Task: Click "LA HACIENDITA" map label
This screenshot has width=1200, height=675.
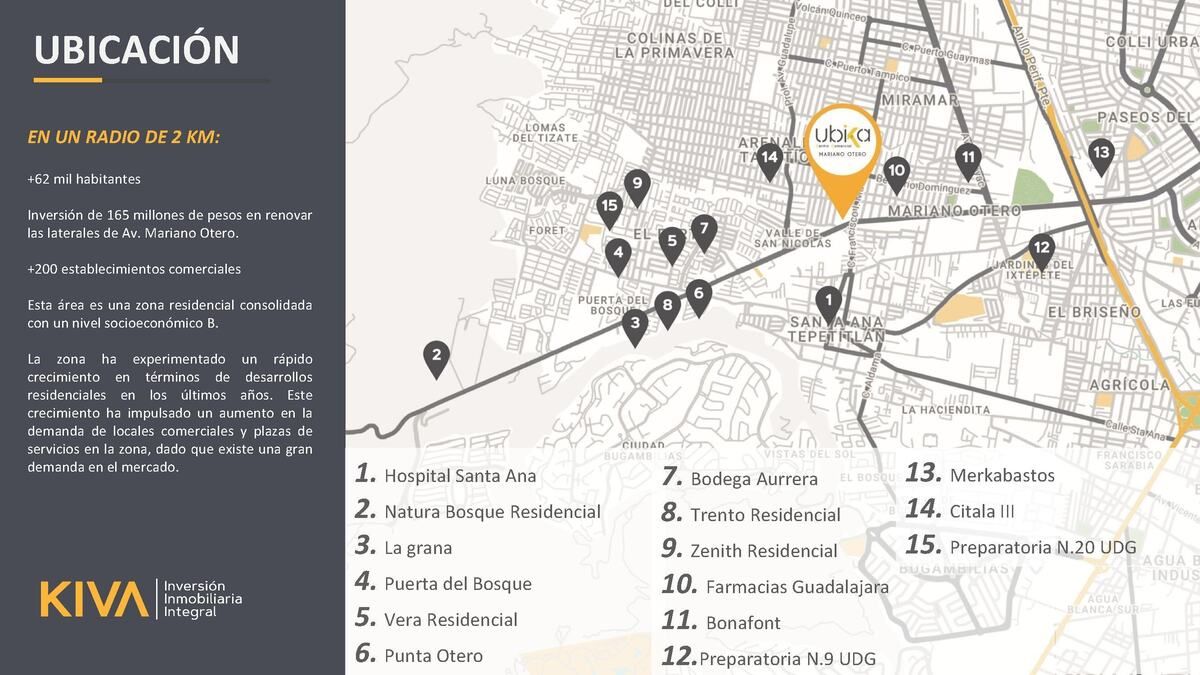Action: point(945,409)
